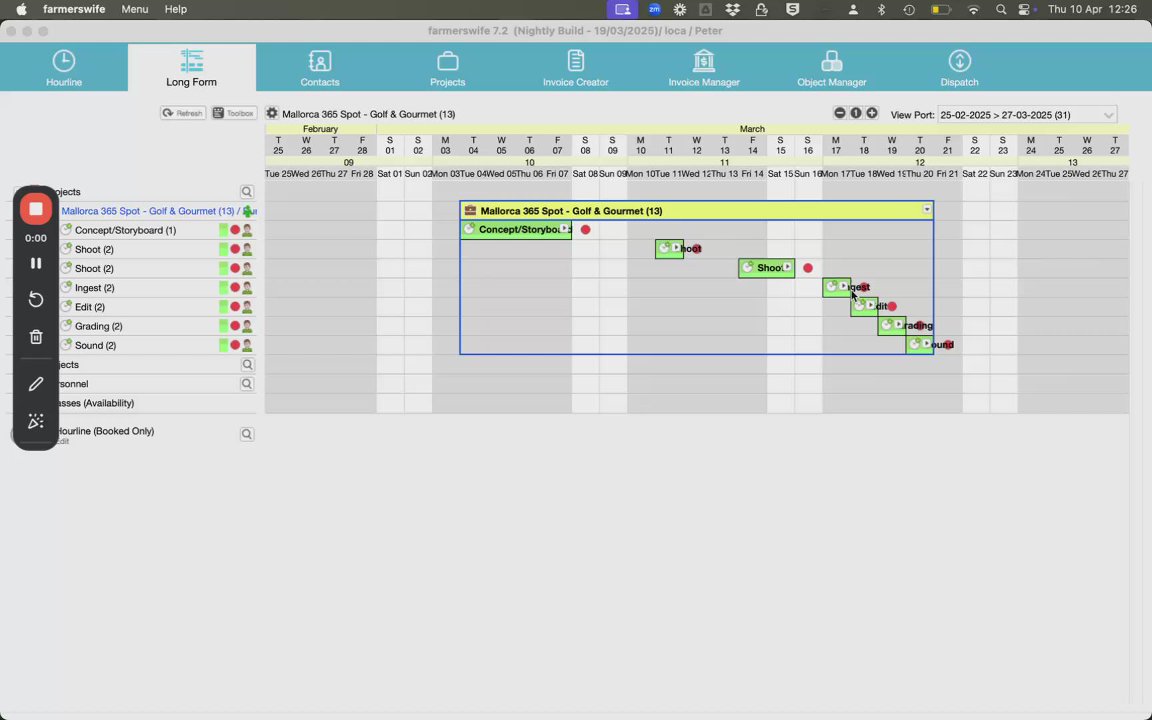Click the green color swatch in the Sound (2) row
Screen dimensions: 1152x720
click(x=223, y=345)
